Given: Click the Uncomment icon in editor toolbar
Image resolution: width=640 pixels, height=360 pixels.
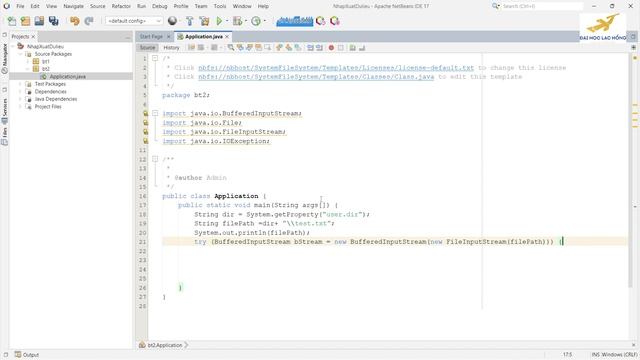Looking at the screenshot, I should tap(362, 48).
